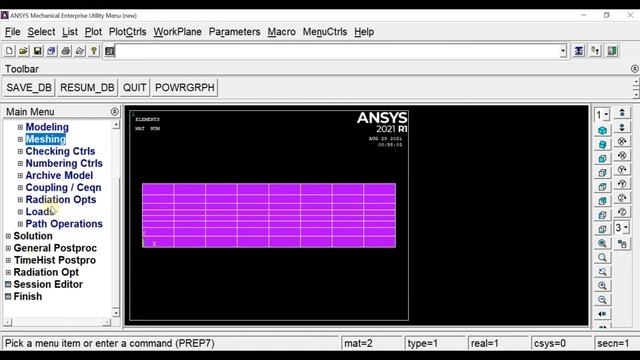This screenshot has width=640, height=360.
Task: Switch to Oblique view
Action: pos(602,144)
